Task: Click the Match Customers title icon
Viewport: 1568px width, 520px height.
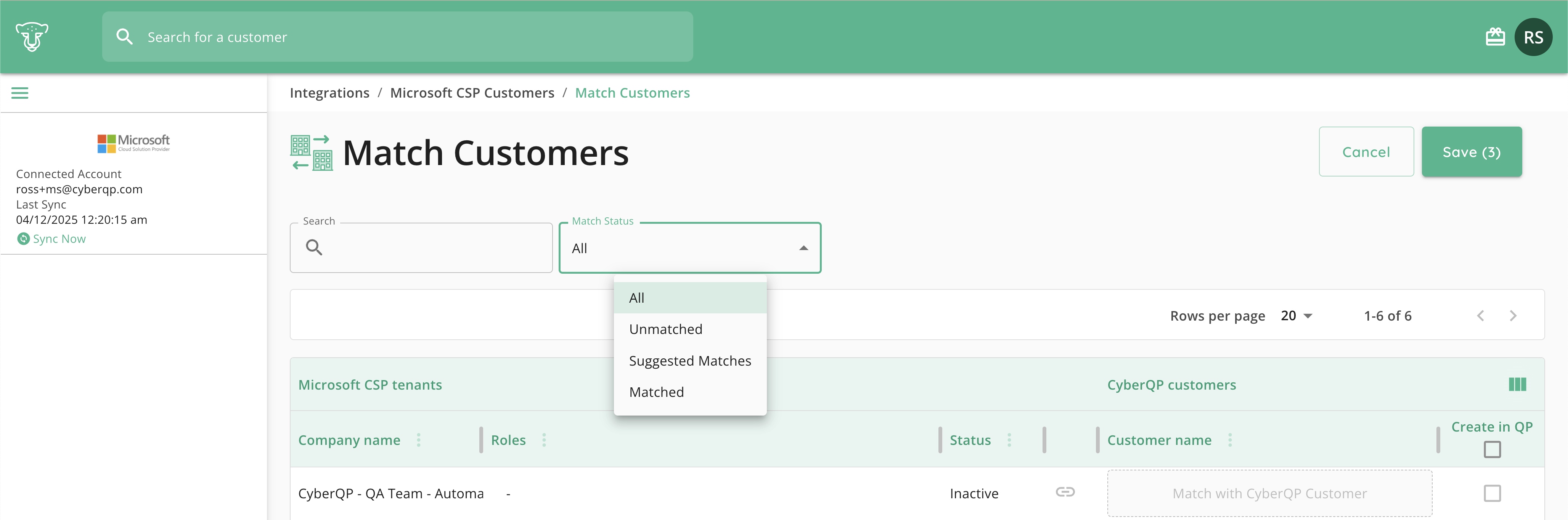Action: tap(312, 153)
